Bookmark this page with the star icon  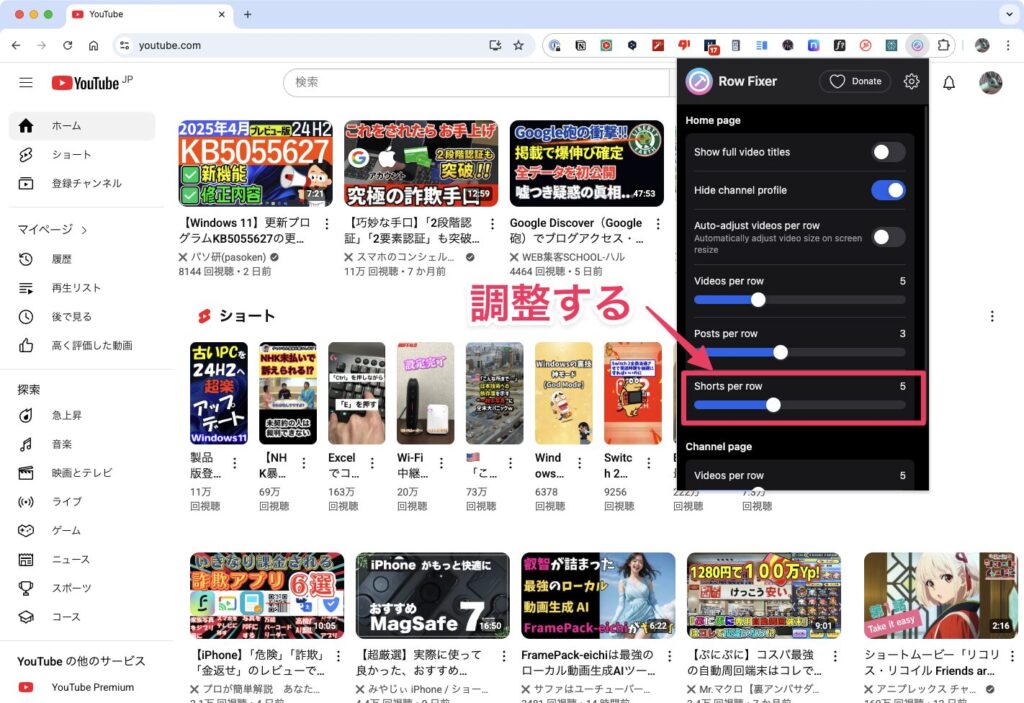tap(519, 45)
